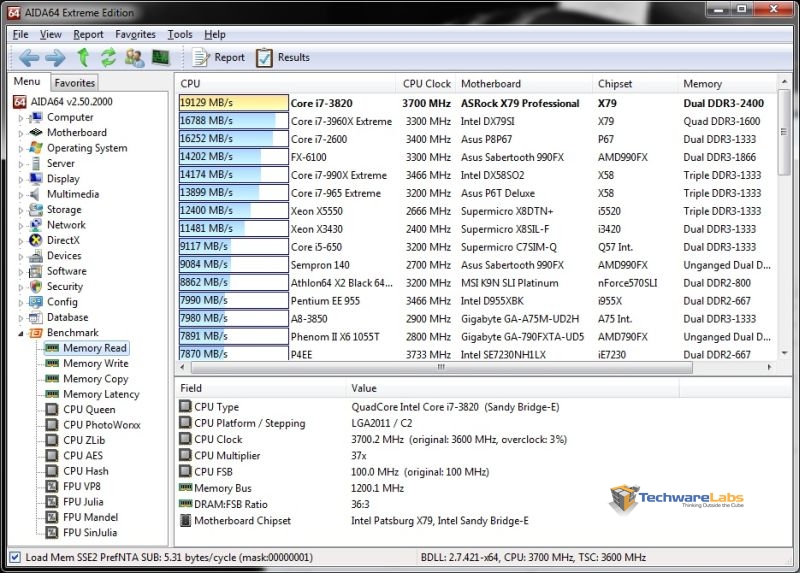Screen dimensions: 800x573
Task: Switch to the Favorites tab
Action: [74, 83]
